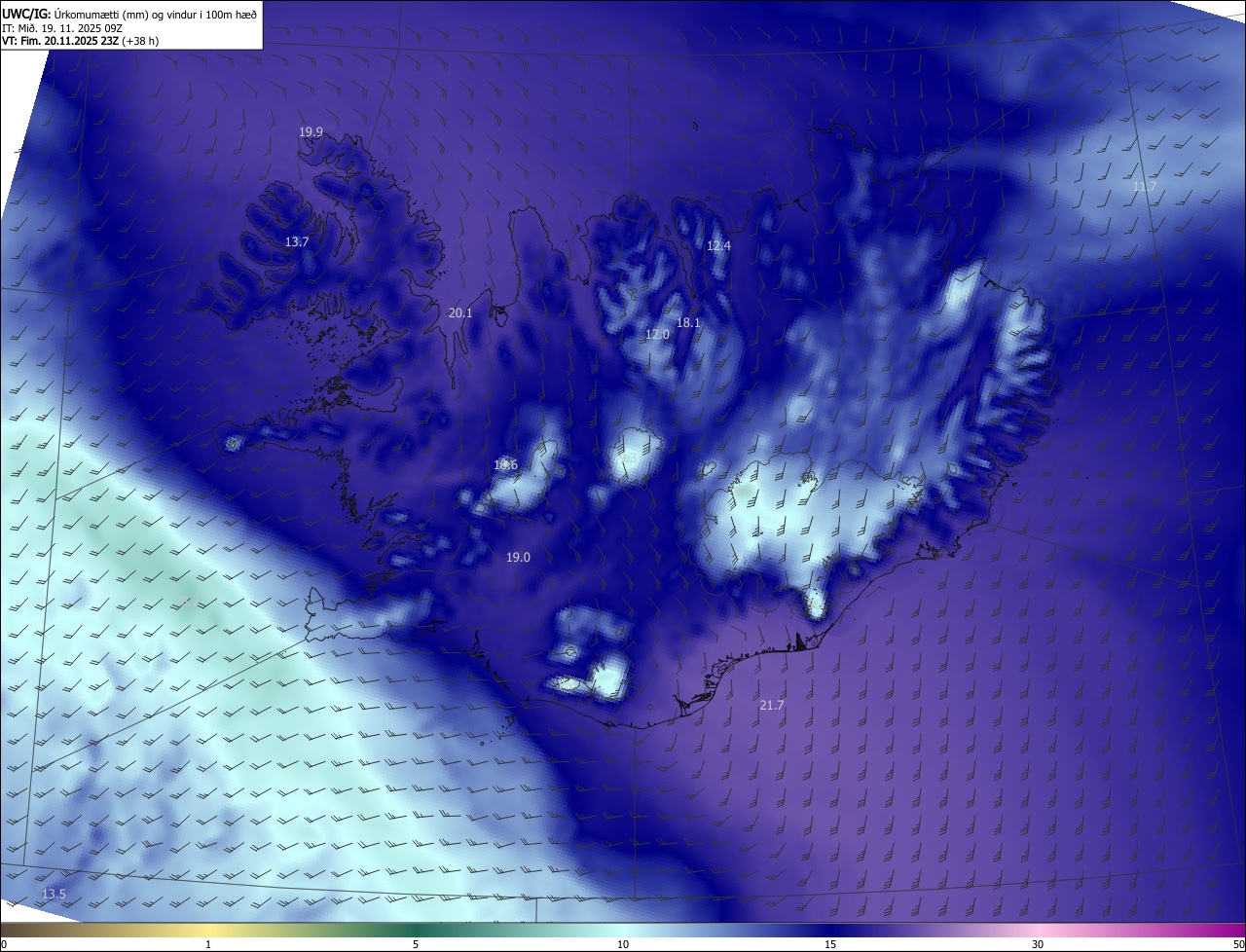Click the 13.7 value over the Westfjords
Image resolution: width=1246 pixels, height=952 pixels.
[297, 241]
